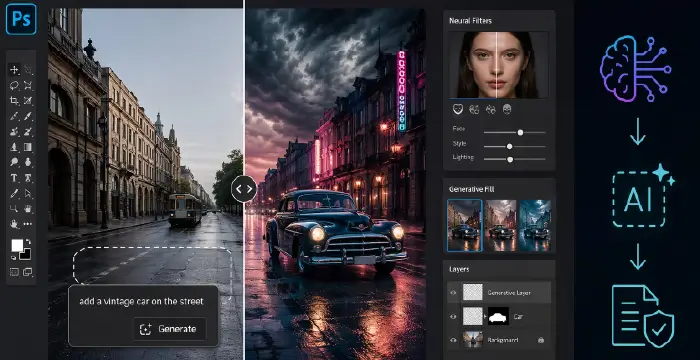Viewport: 700px width, 360px height.
Task: Select the Crop tool
Action: click(14, 100)
